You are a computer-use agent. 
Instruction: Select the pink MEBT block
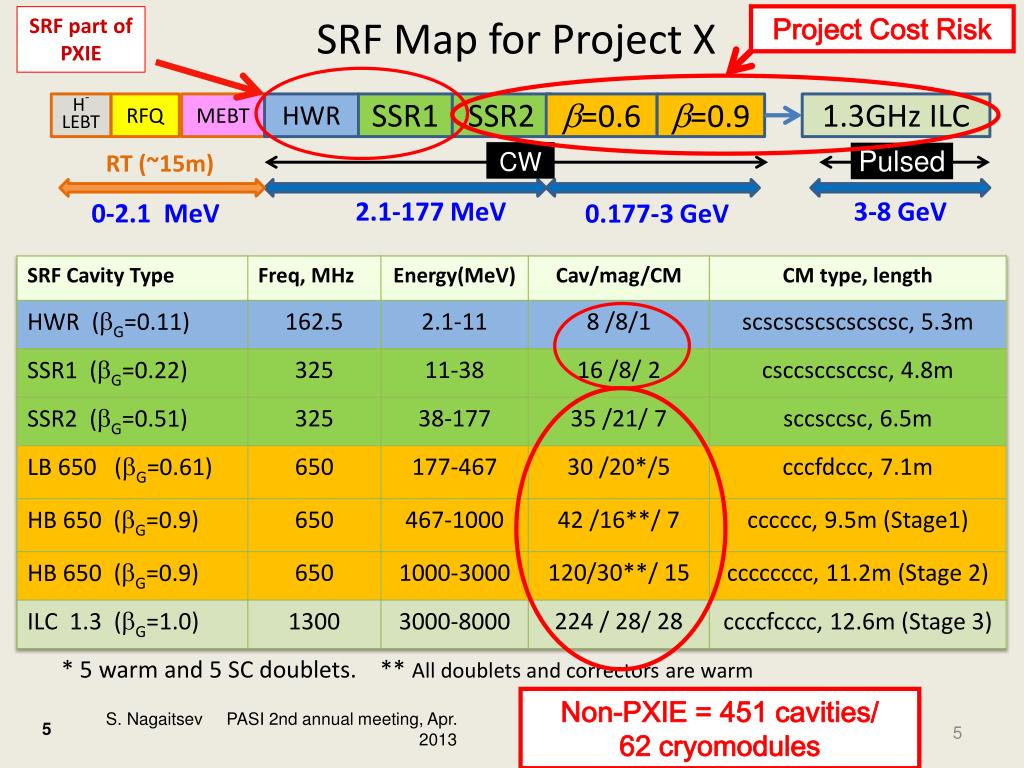coord(222,116)
